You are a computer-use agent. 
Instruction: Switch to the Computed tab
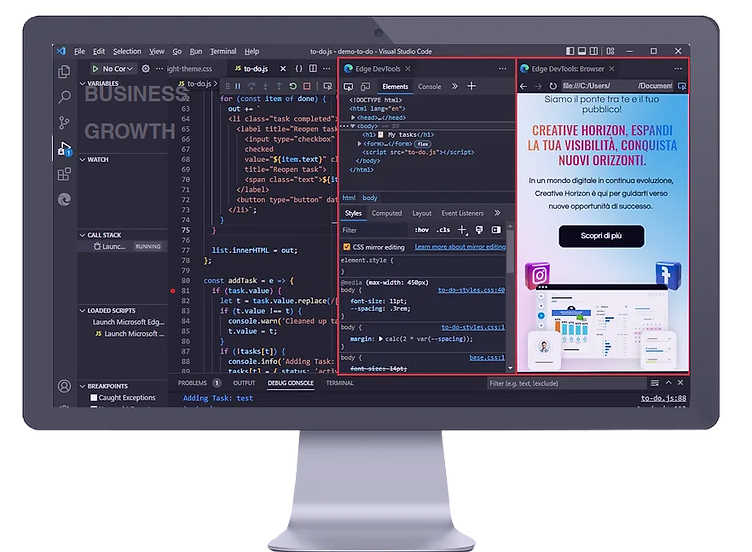[x=387, y=213]
